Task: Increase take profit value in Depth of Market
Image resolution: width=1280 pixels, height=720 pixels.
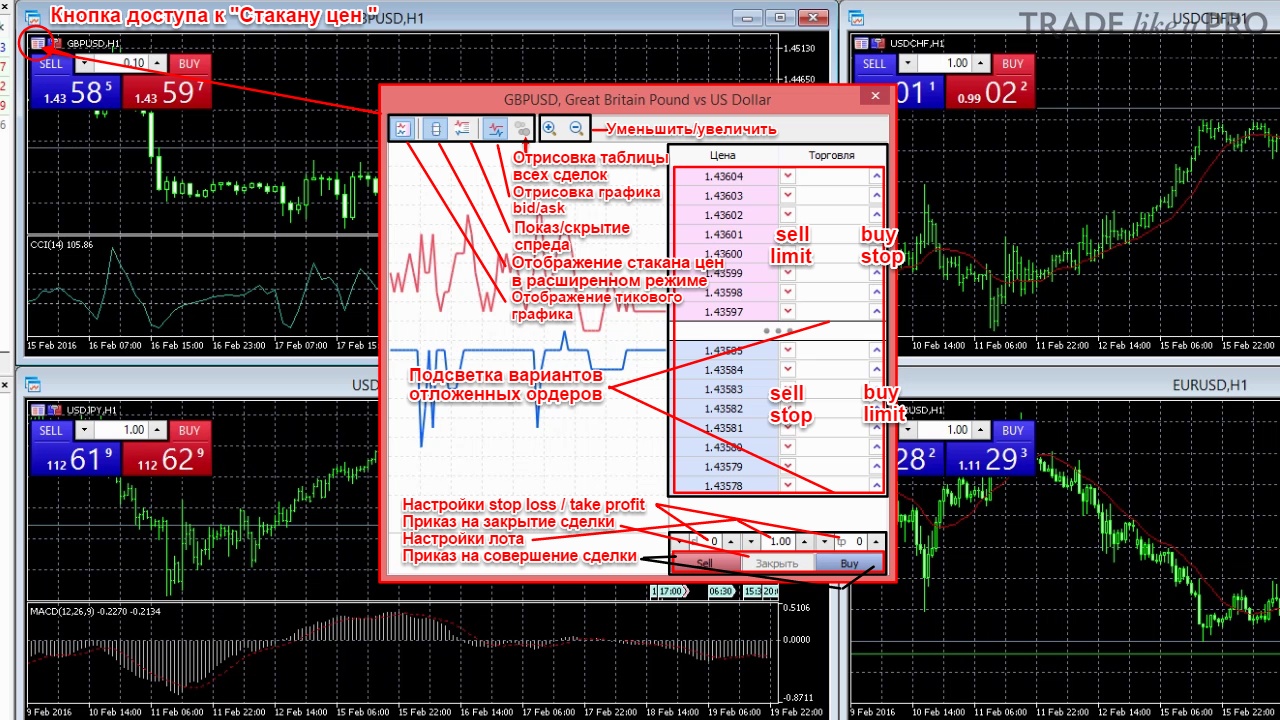Action: pos(876,541)
